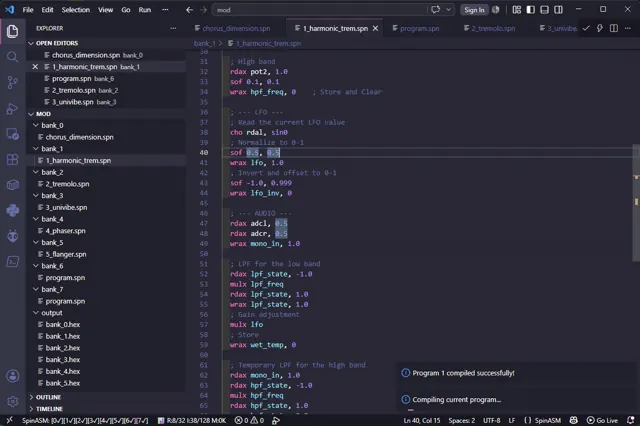Open the Run and Debug view
The image size is (640, 426).
(13, 109)
